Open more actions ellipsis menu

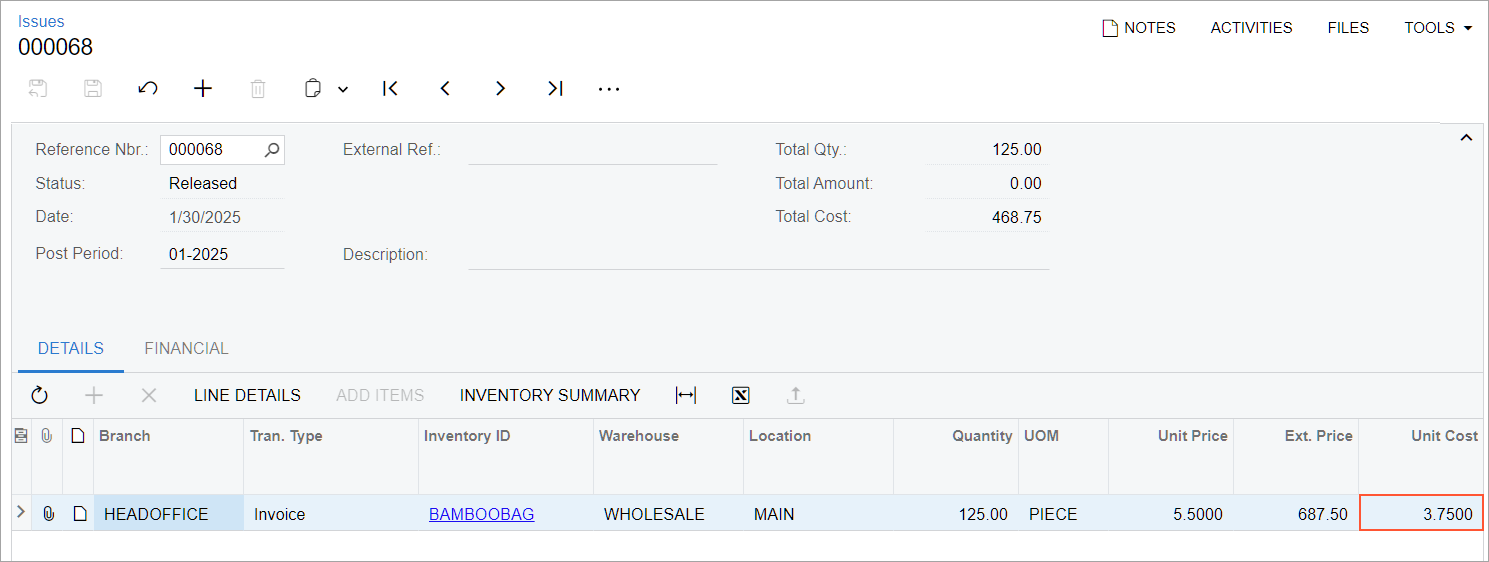point(609,89)
